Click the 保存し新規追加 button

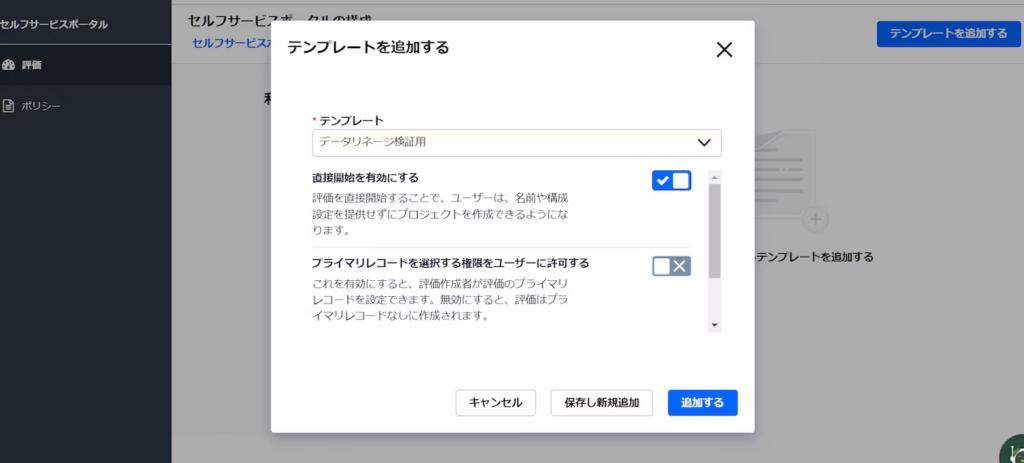coord(601,403)
